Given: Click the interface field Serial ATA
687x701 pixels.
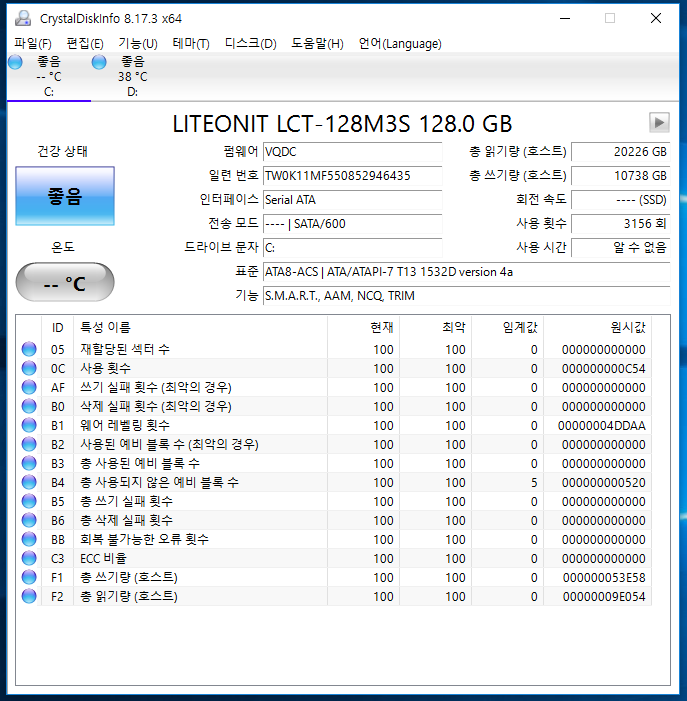Looking at the screenshot, I should click(352, 200).
